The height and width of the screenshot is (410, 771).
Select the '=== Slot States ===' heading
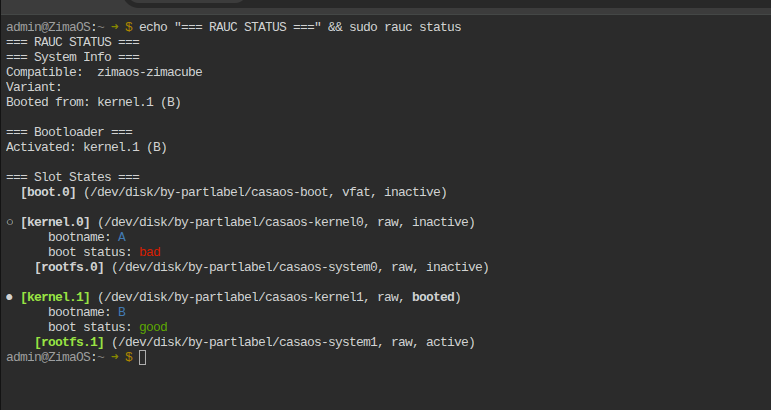click(x=73, y=177)
